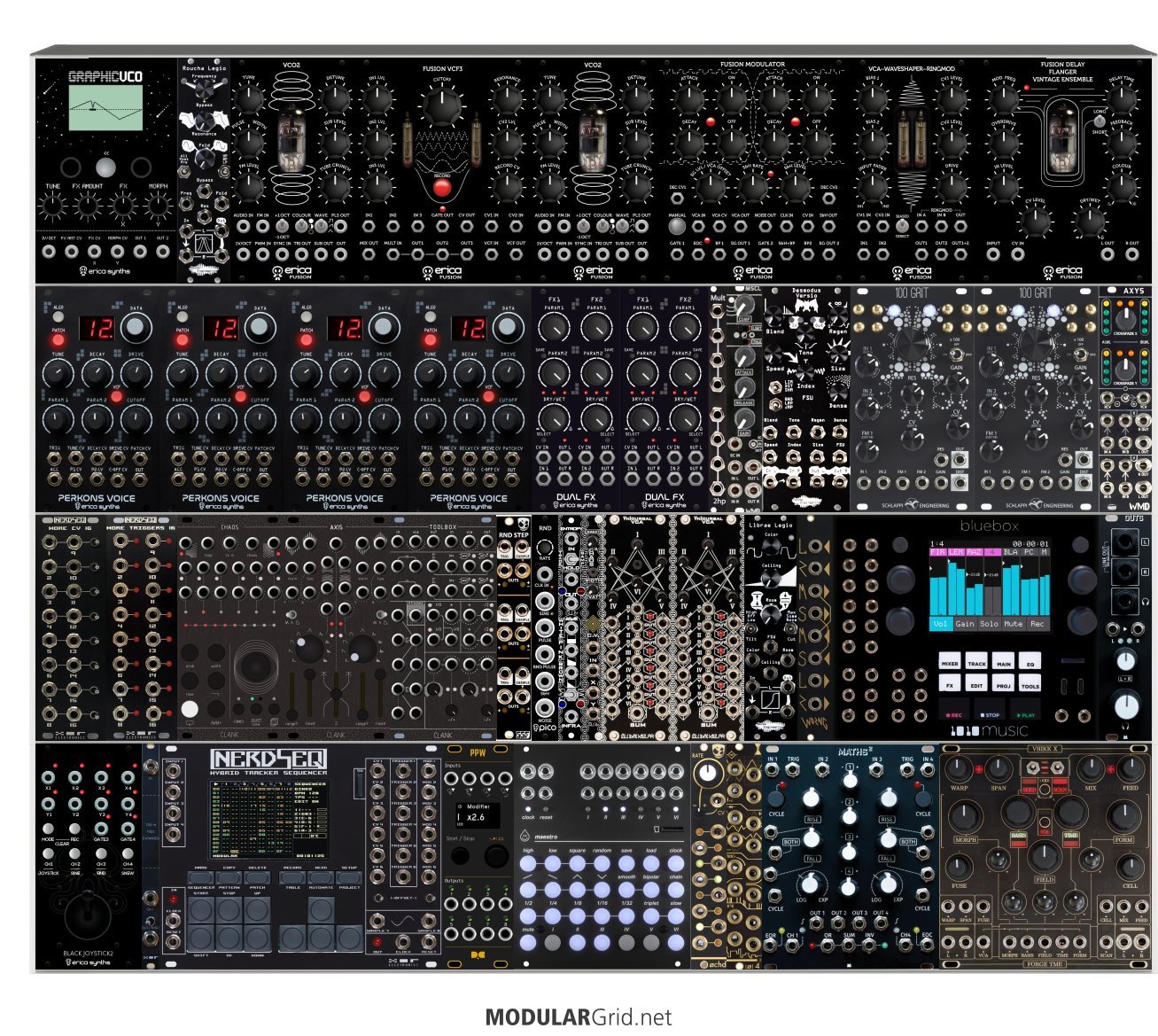Click the red PATCH button on leftmost Perkons Voice
This screenshot has width=1158, height=1036.
pyautogui.click(x=58, y=340)
